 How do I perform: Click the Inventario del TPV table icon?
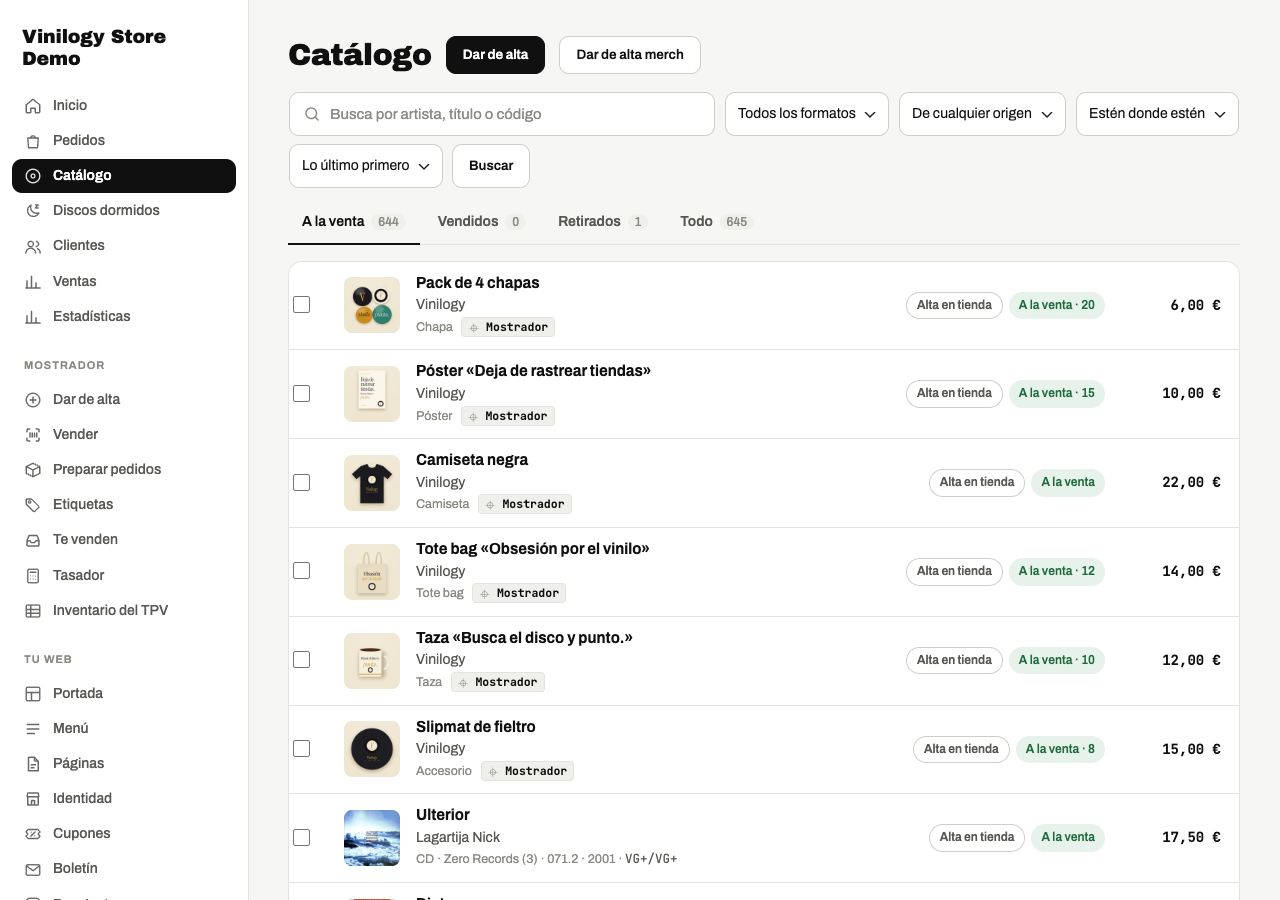[33, 611]
